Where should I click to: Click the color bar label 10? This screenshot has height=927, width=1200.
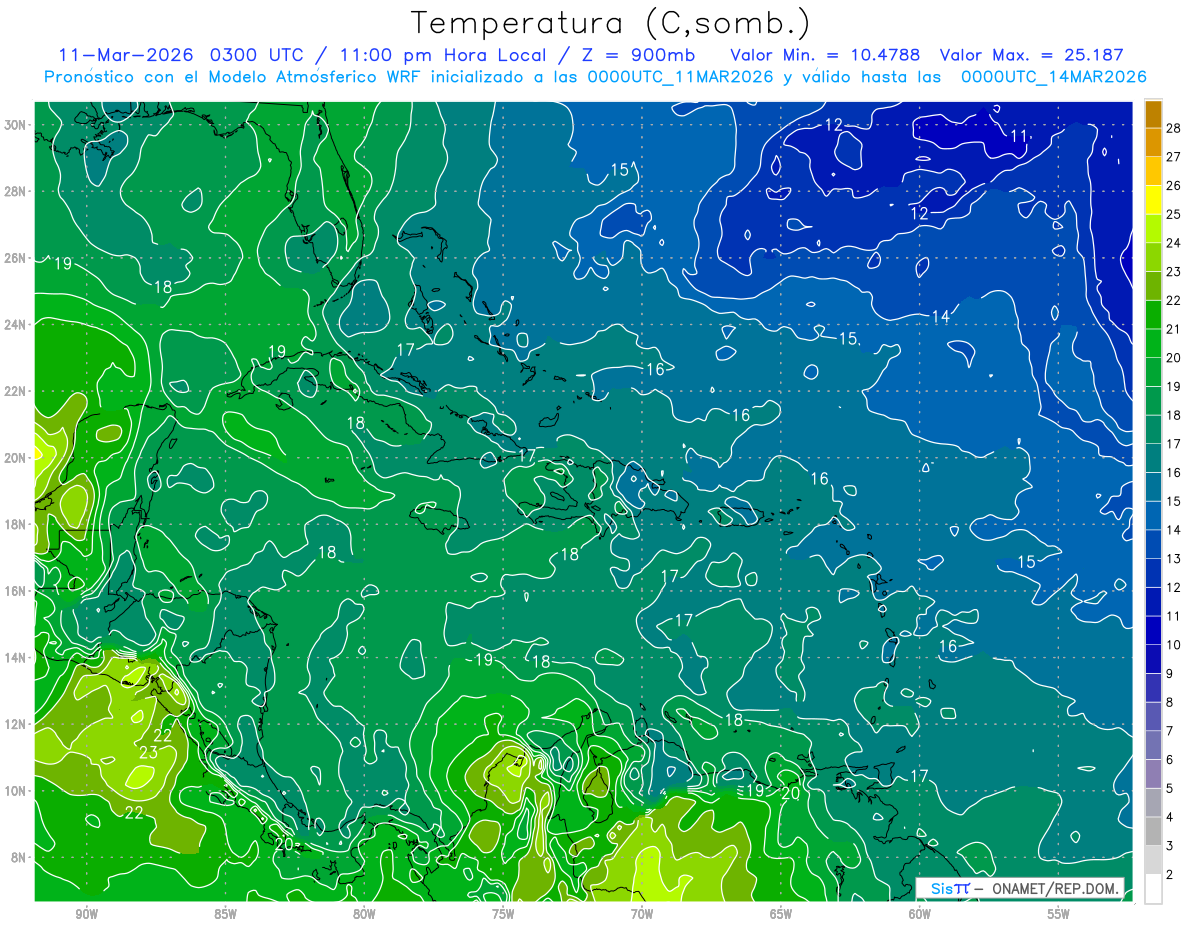(x=1174, y=644)
